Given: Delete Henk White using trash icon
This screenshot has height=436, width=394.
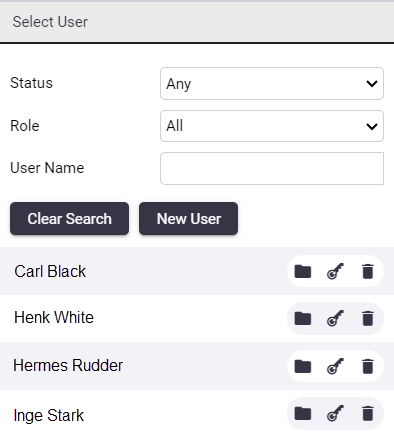Looking at the screenshot, I should pyautogui.click(x=368, y=318).
